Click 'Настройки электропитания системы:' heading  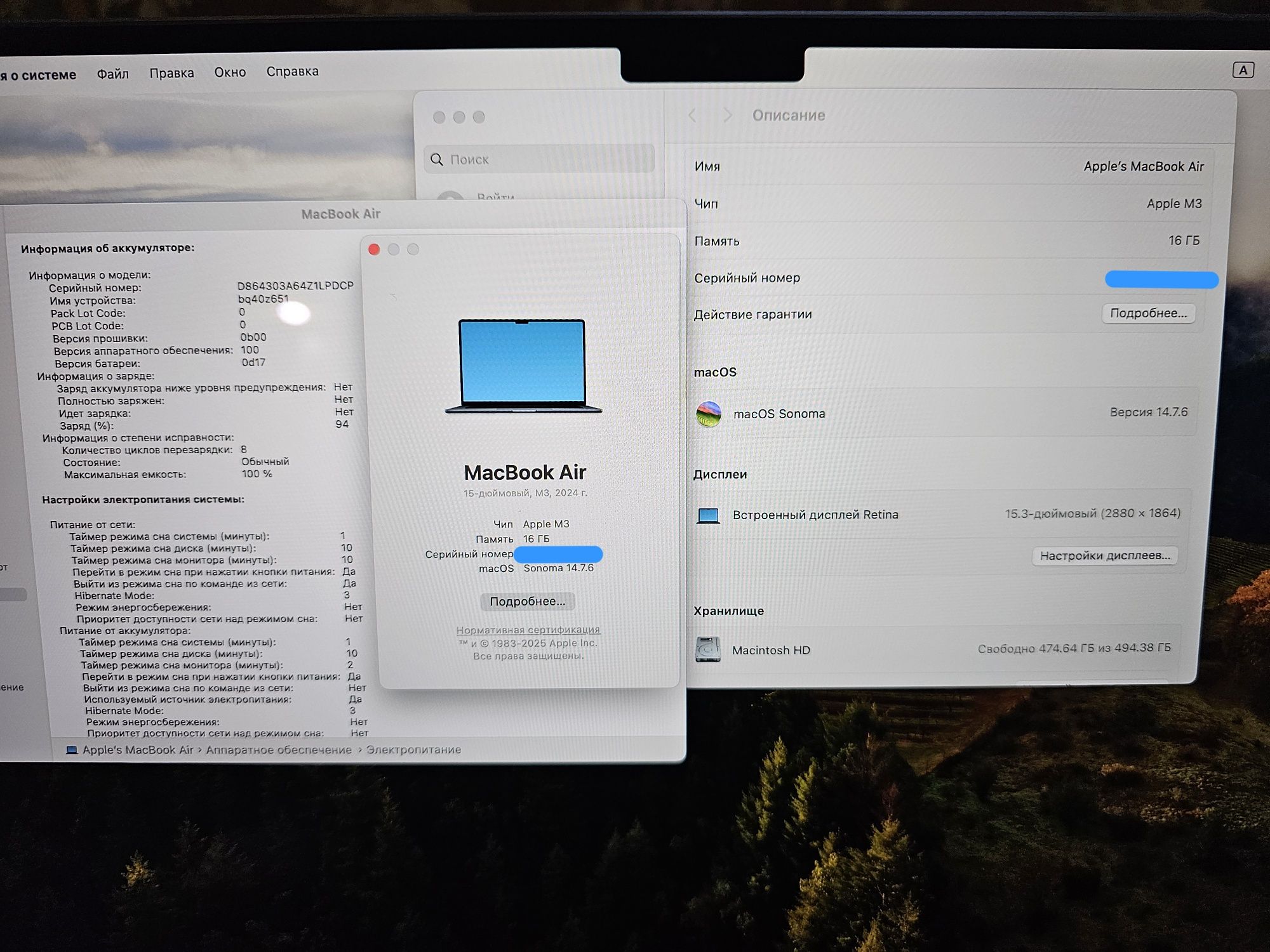(x=143, y=499)
